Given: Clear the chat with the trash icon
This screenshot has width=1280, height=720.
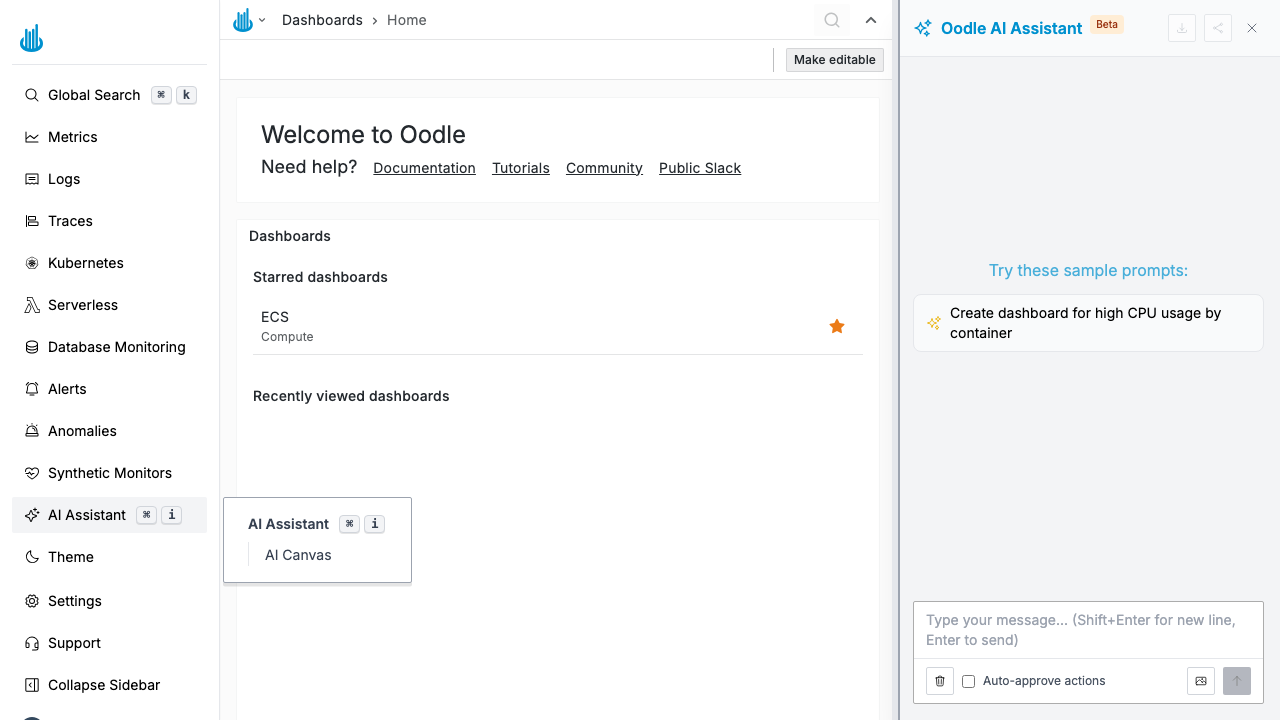Looking at the screenshot, I should (939, 681).
